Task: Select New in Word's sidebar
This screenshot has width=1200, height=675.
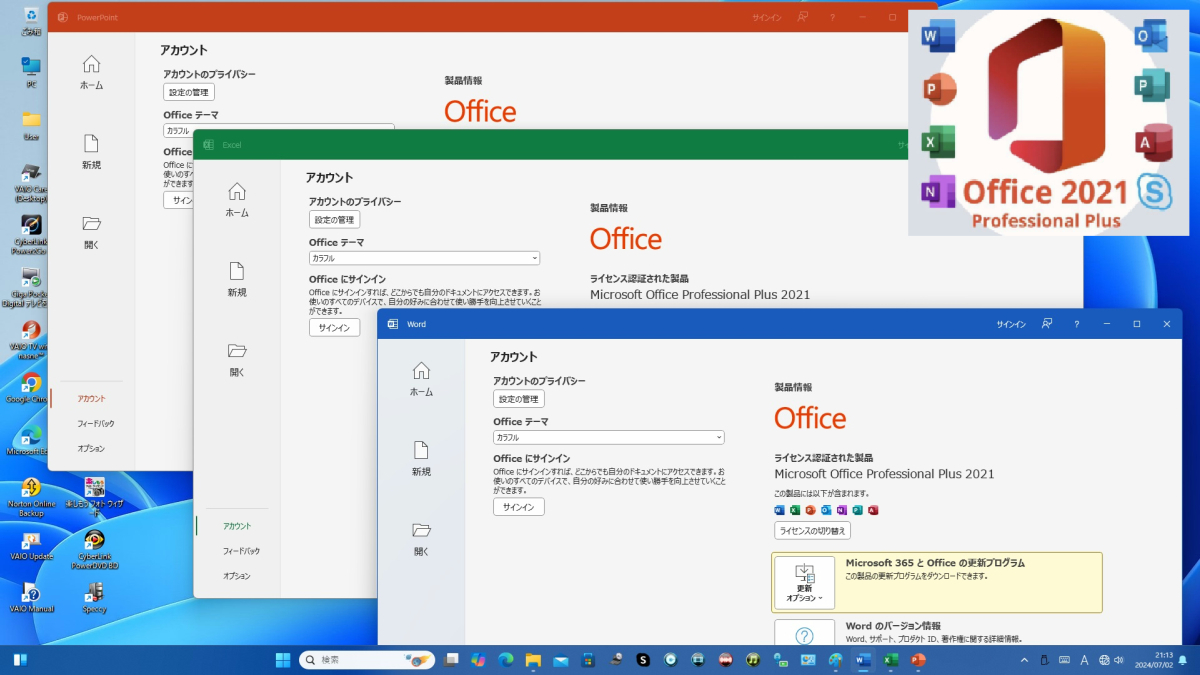Action: coord(421,458)
